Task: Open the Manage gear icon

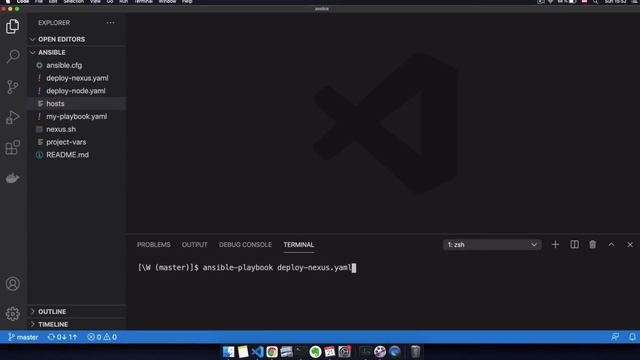Action: [x=13, y=314]
